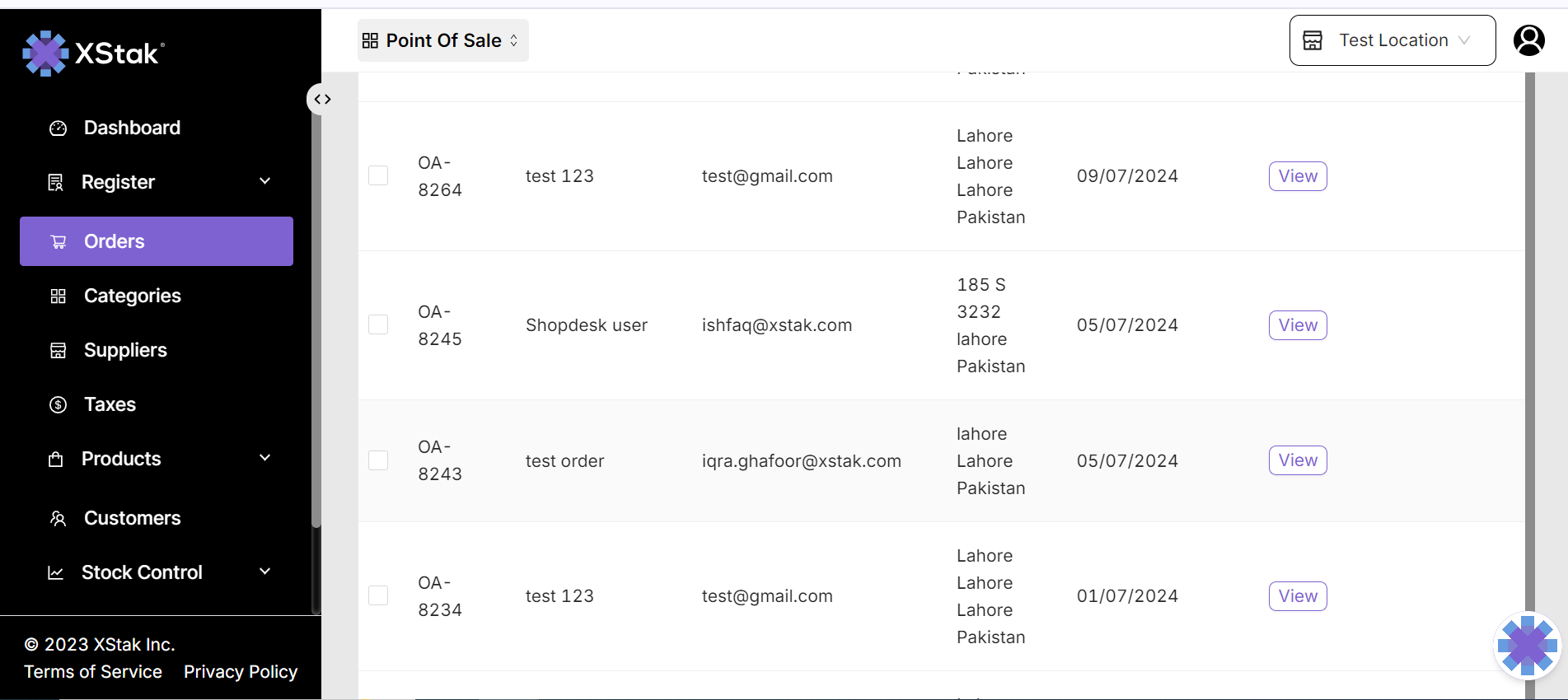The image size is (1568, 700).
Task: Tick the checkbox for order OA-8245
Action: point(378,324)
